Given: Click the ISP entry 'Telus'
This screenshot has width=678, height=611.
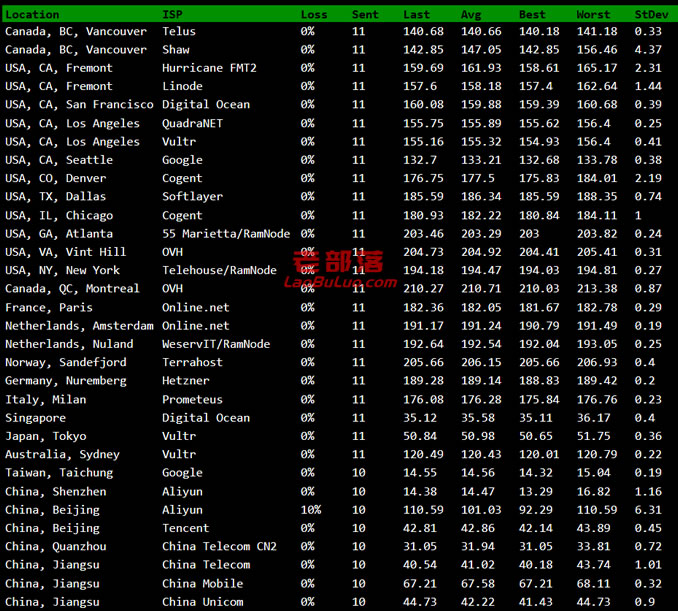Looking at the screenshot, I should coord(179,32).
